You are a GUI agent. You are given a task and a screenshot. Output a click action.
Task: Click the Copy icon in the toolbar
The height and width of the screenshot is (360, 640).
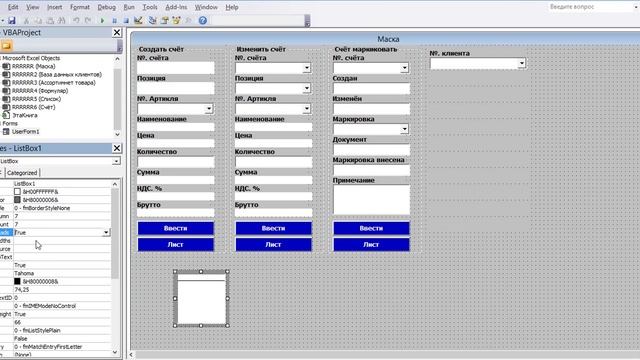[38, 20]
